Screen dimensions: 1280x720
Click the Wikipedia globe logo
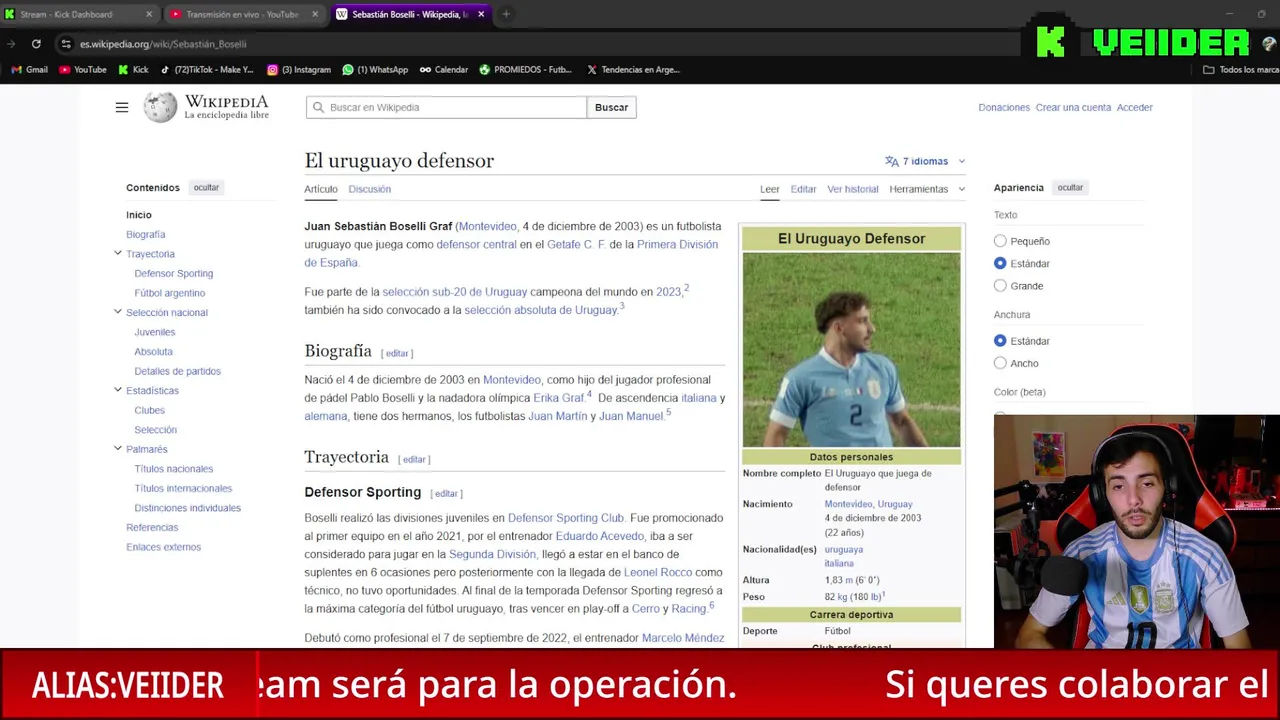tap(160, 107)
